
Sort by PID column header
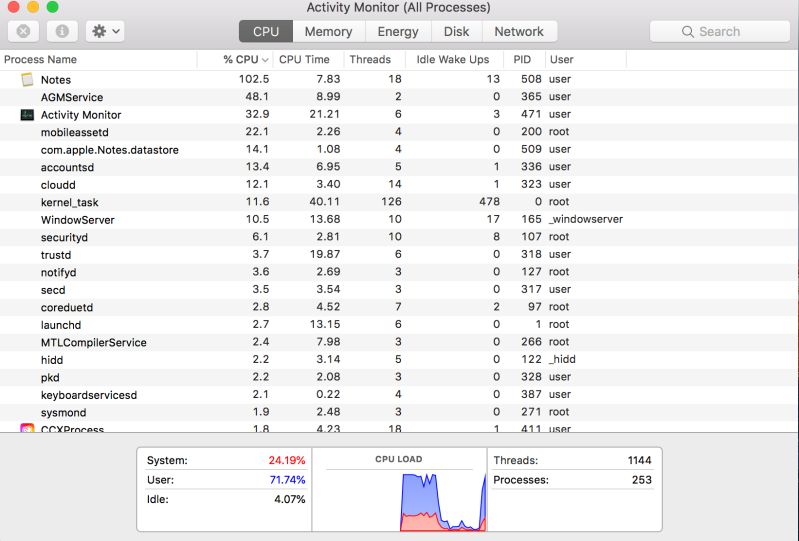click(522, 60)
